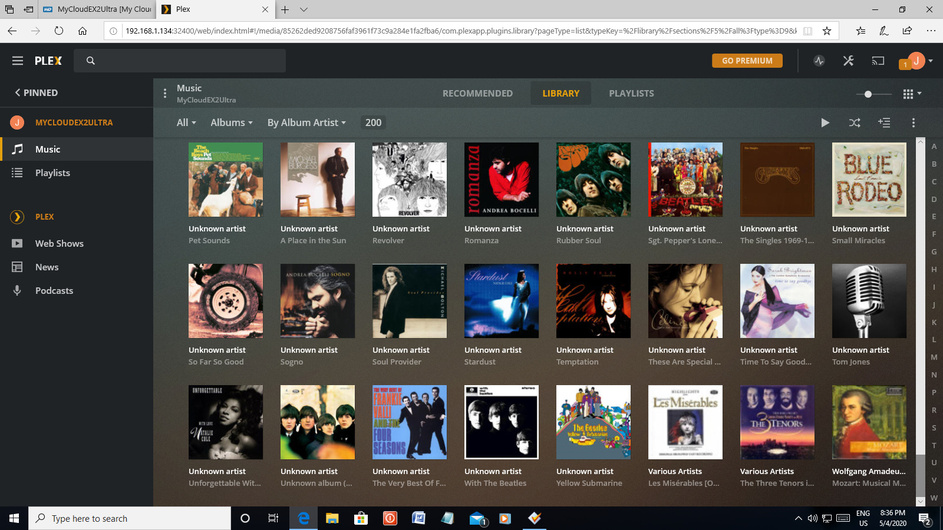The width and height of the screenshot is (943, 530).
Task: Click the Go Premium button
Action: (x=747, y=61)
